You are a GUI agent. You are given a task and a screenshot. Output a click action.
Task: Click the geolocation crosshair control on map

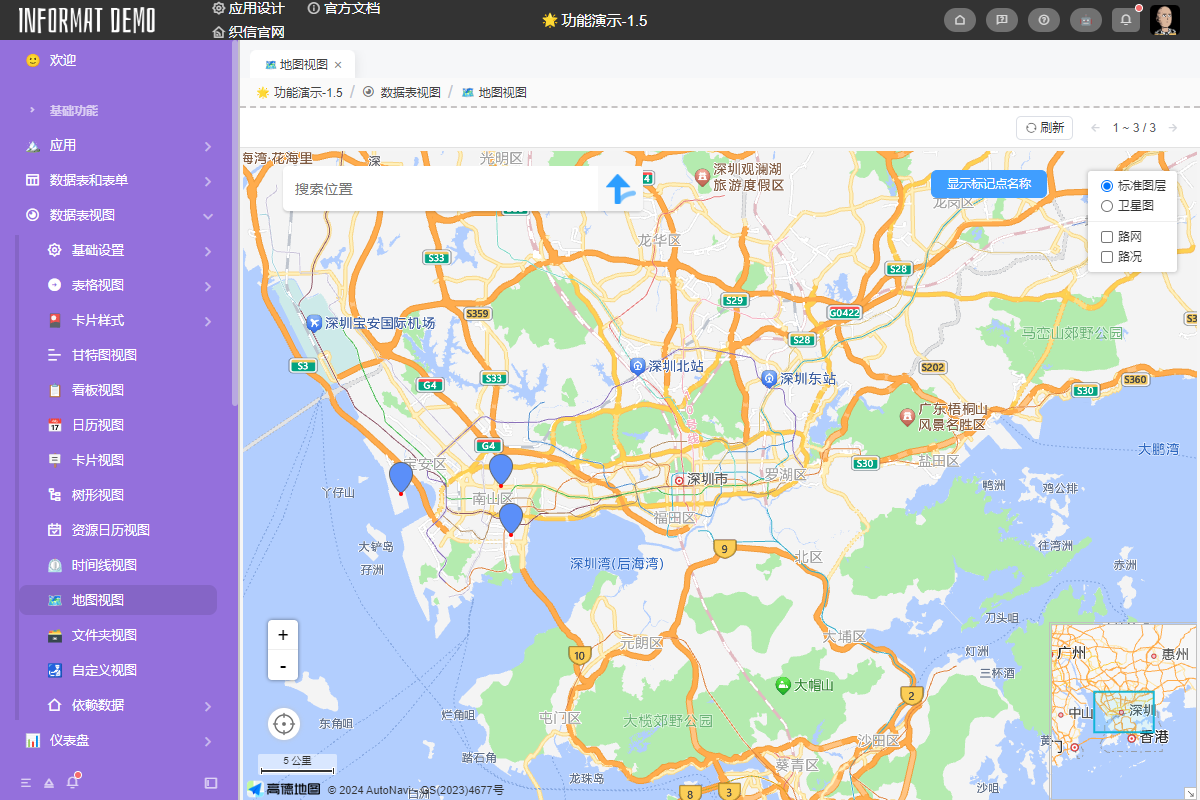[x=283, y=724]
